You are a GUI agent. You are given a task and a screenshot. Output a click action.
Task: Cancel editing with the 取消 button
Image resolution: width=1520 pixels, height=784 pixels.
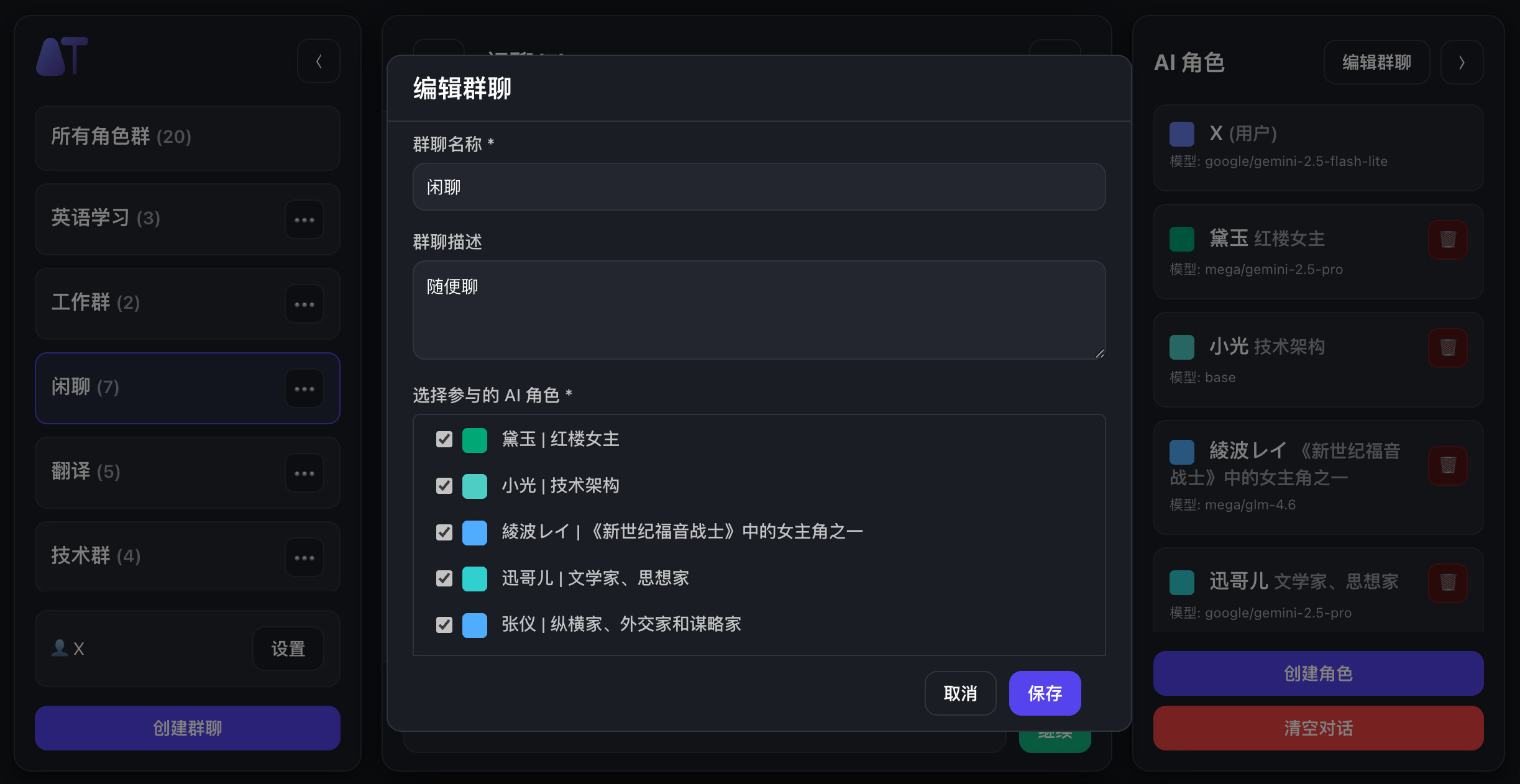pyautogui.click(x=960, y=693)
